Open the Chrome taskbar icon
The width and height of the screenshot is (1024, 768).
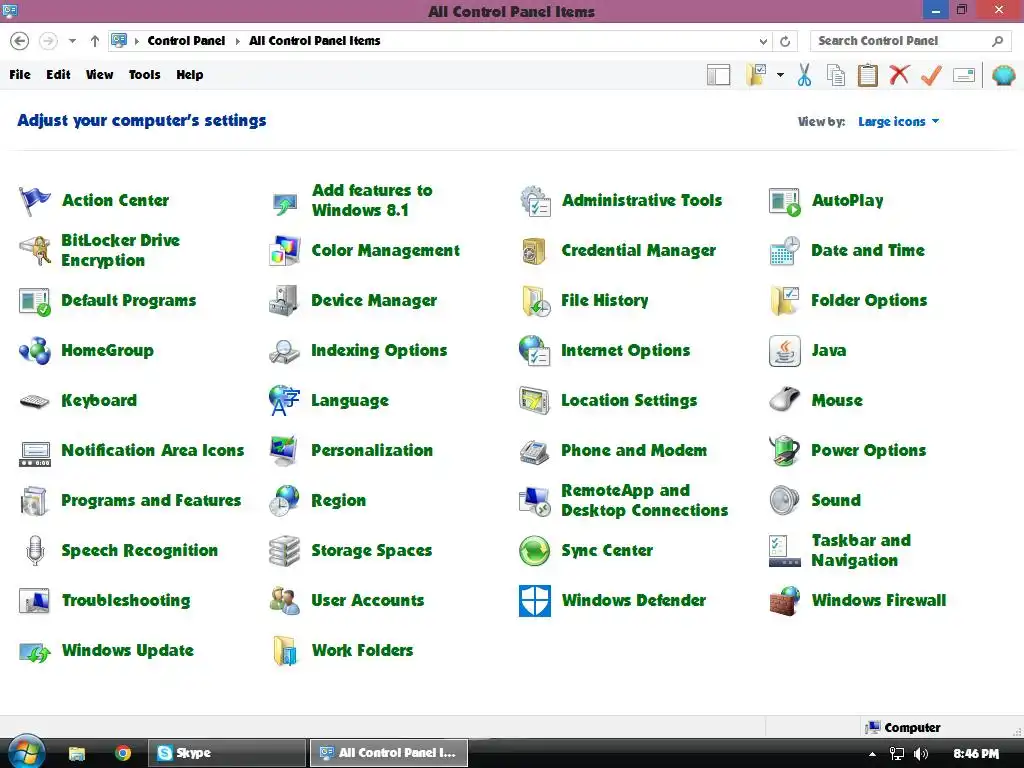pyautogui.click(x=123, y=754)
